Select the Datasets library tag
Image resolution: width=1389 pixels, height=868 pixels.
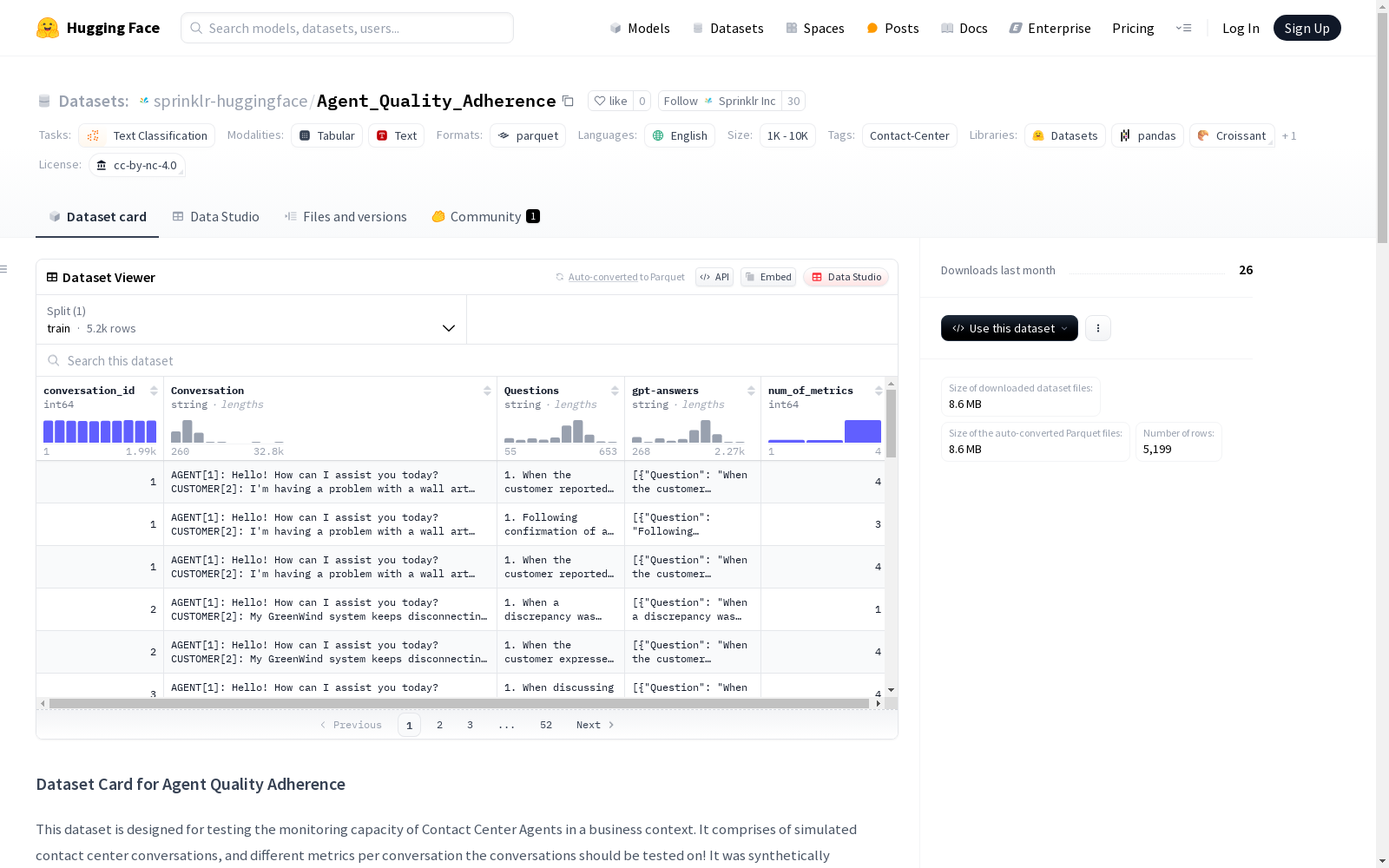pyautogui.click(x=1065, y=135)
